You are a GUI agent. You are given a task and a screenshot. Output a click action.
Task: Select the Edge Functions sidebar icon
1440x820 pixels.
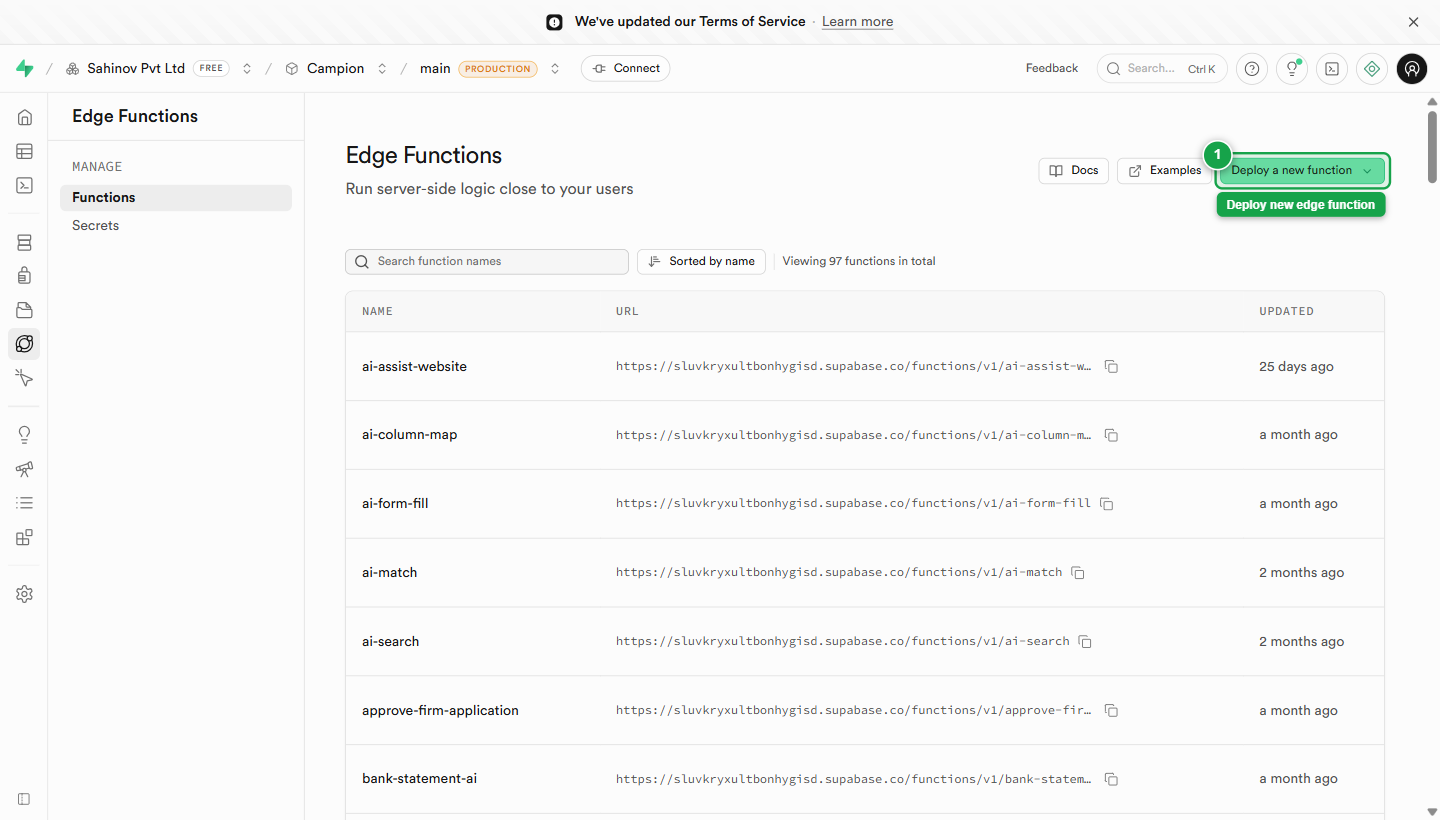pyautogui.click(x=24, y=344)
